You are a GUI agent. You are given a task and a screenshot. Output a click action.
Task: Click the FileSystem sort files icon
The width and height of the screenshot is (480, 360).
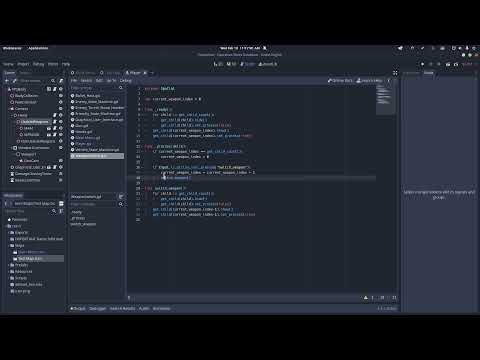coord(61,211)
